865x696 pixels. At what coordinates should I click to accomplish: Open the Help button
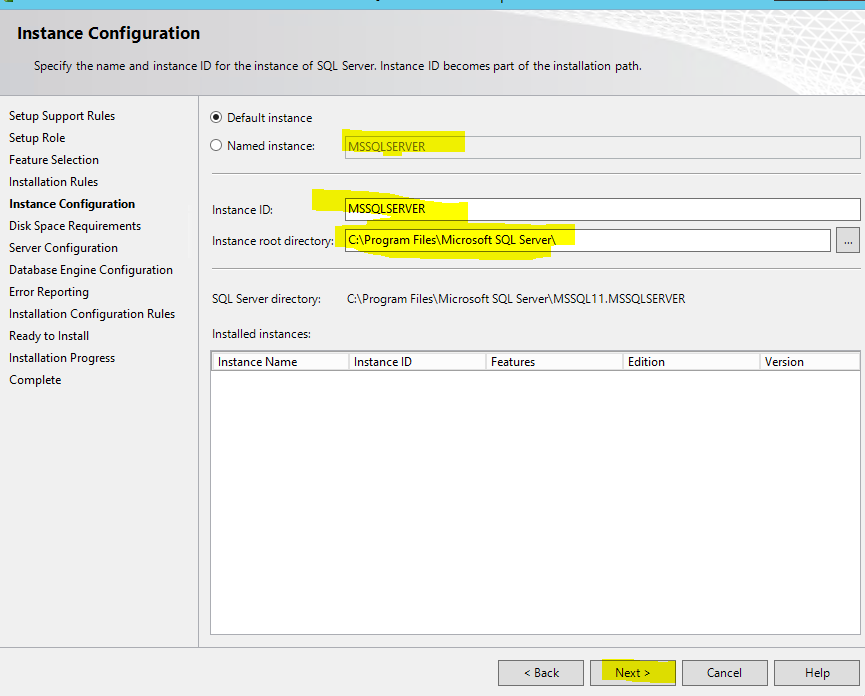pos(816,673)
